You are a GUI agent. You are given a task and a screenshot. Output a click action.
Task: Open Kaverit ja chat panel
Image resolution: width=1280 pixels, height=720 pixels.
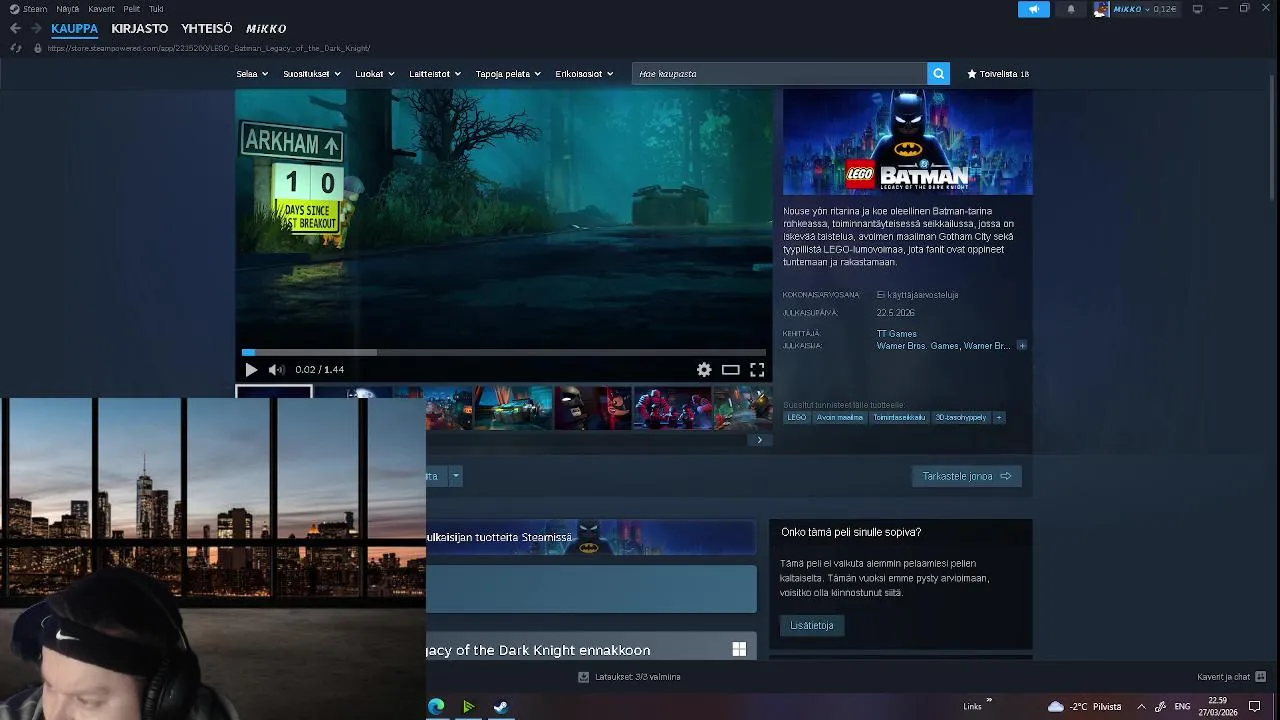(x=1231, y=677)
